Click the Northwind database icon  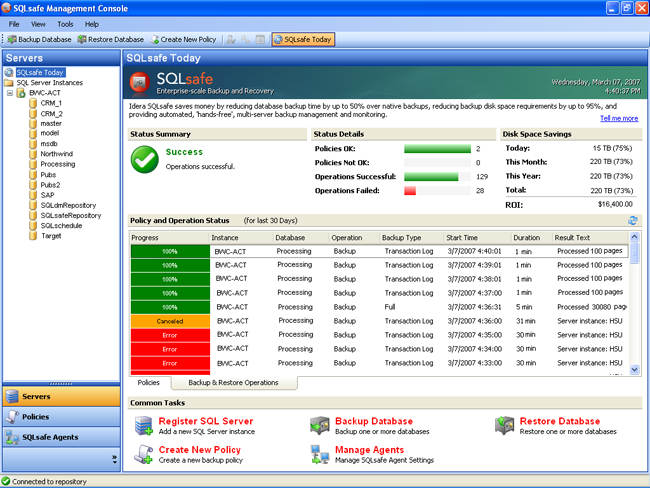pyautogui.click(x=33, y=154)
